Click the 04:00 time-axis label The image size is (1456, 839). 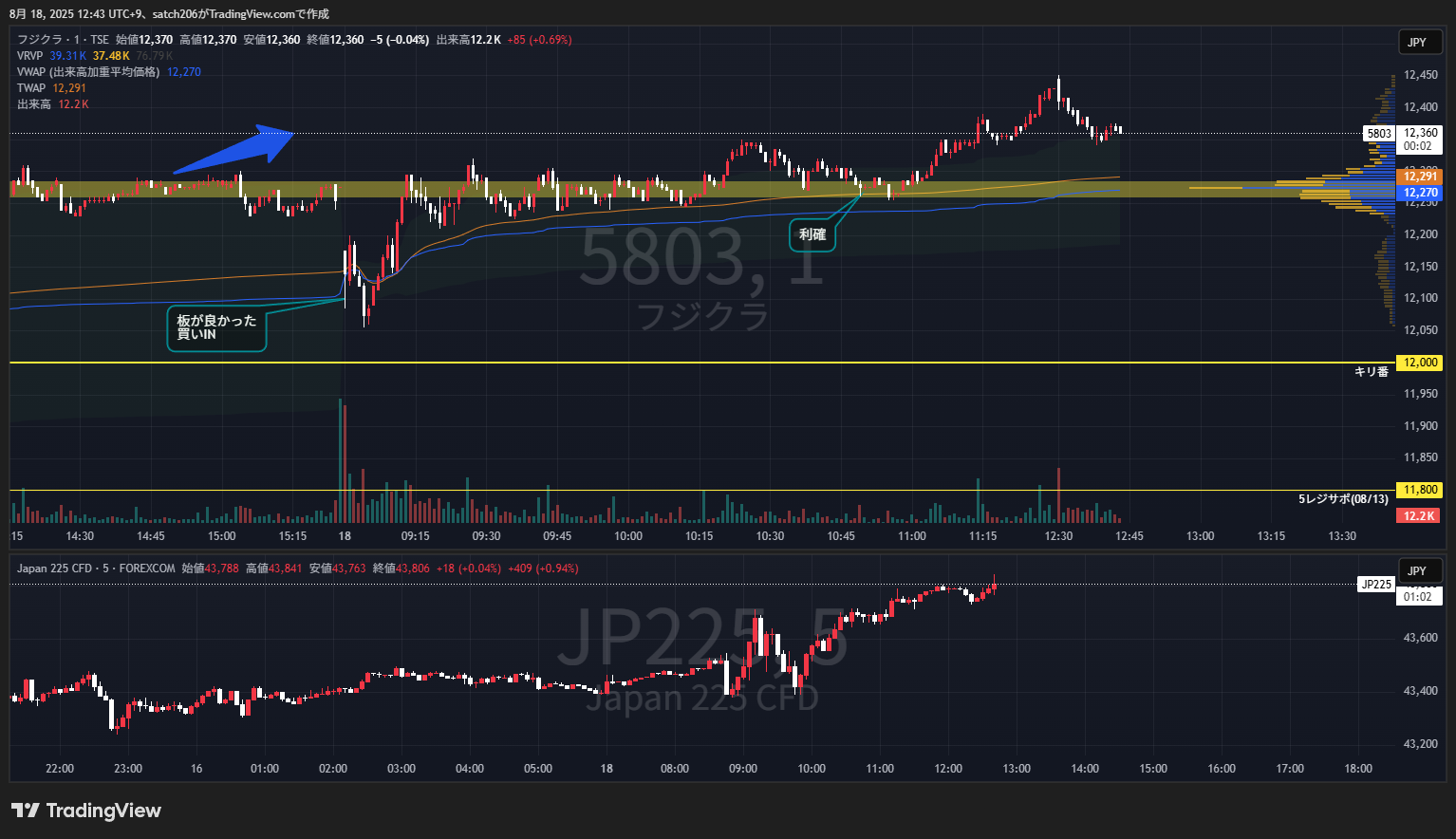coord(469,769)
